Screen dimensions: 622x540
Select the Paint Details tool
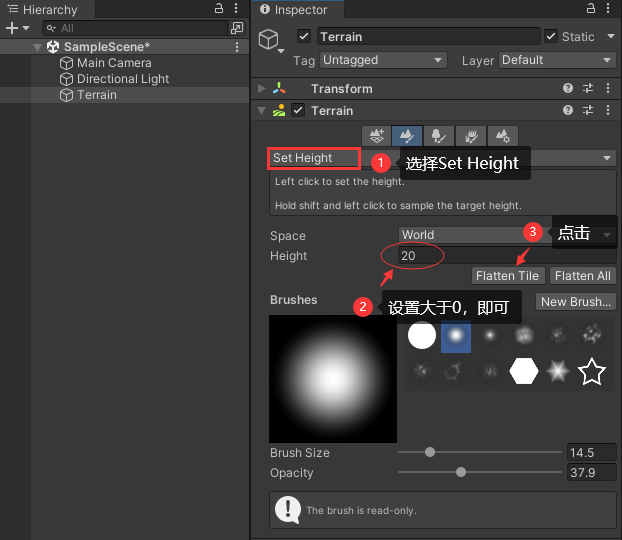pyautogui.click(x=471, y=136)
